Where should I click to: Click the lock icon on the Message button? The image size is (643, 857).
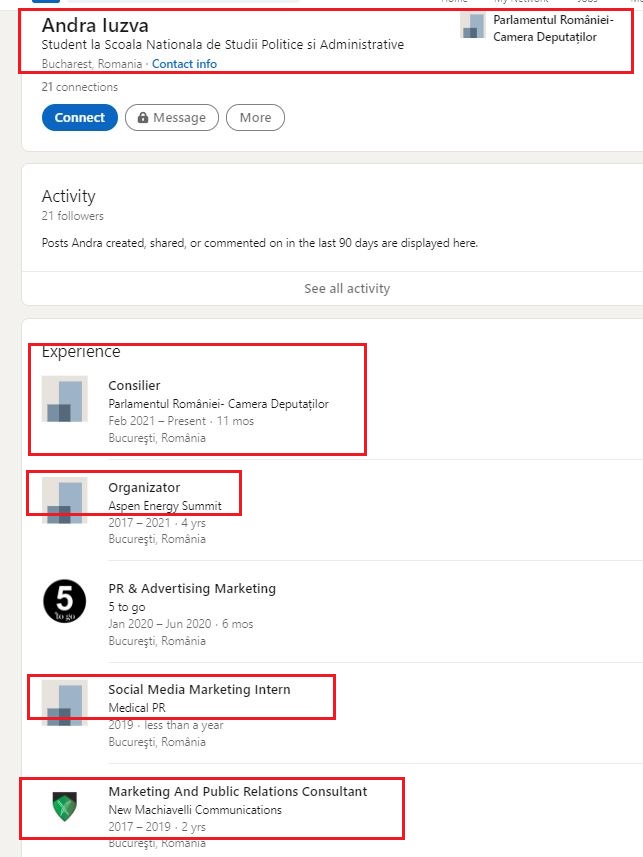pyautogui.click(x=144, y=118)
